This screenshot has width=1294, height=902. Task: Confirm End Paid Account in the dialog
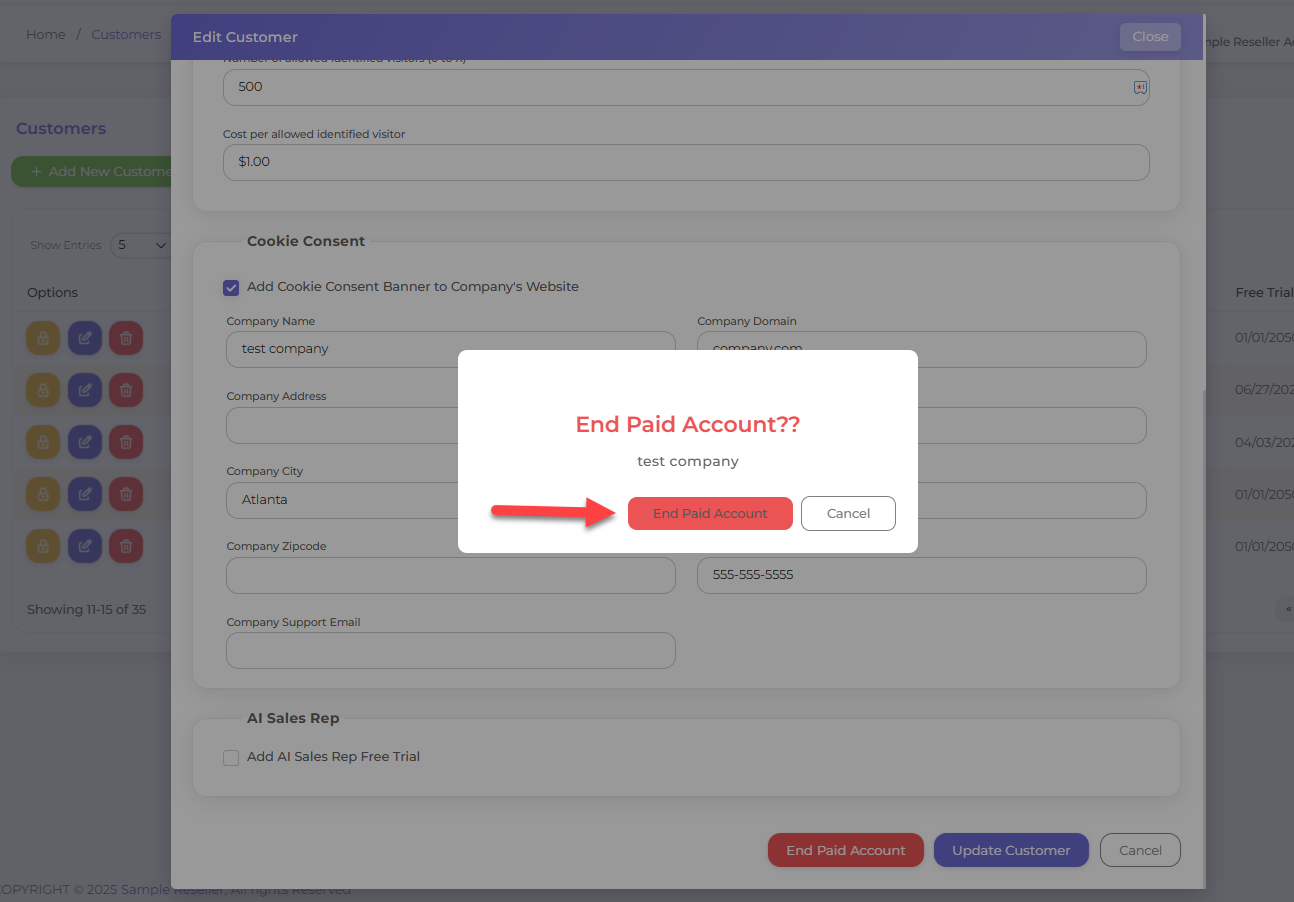tap(710, 513)
